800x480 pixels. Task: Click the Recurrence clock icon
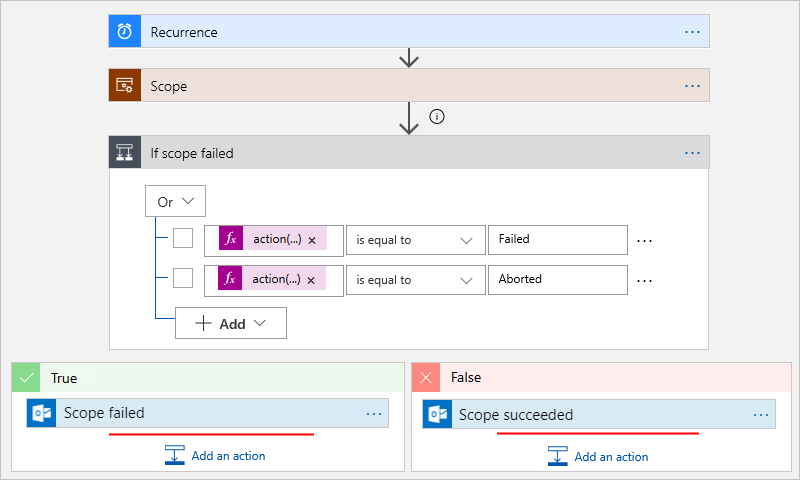pyautogui.click(x=125, y=32)
